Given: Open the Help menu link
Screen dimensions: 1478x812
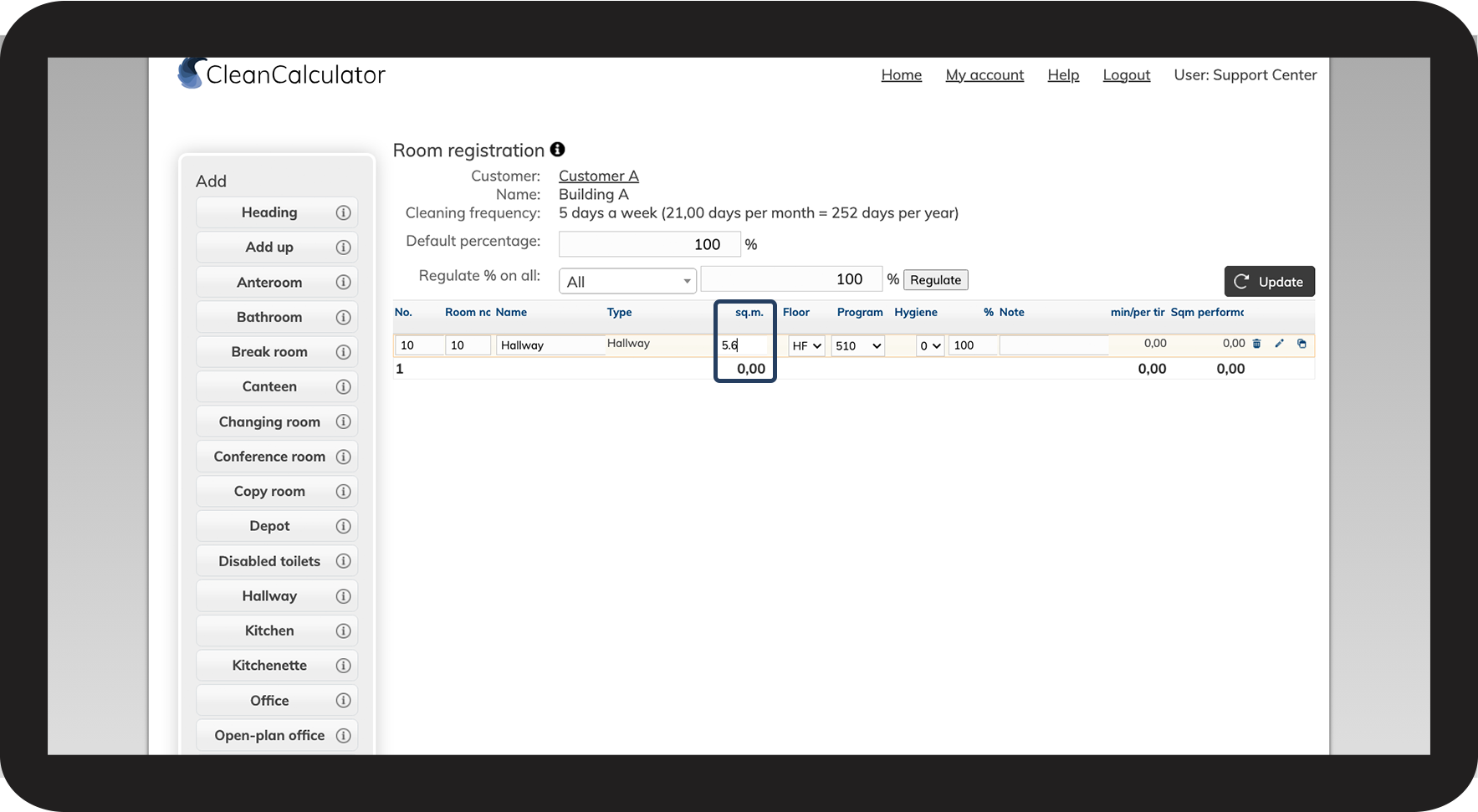Looking at the screenshot, I should [x=1063, y=75].
